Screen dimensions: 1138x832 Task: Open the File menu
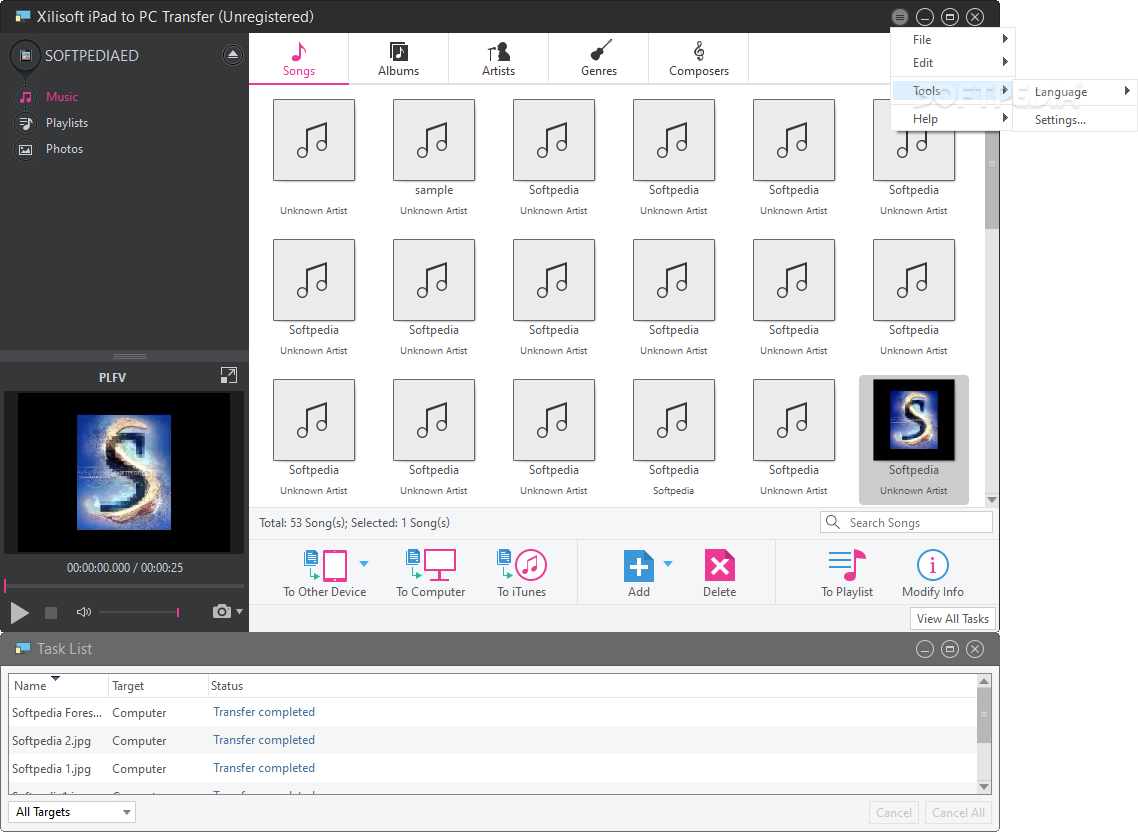coord(951,40)
